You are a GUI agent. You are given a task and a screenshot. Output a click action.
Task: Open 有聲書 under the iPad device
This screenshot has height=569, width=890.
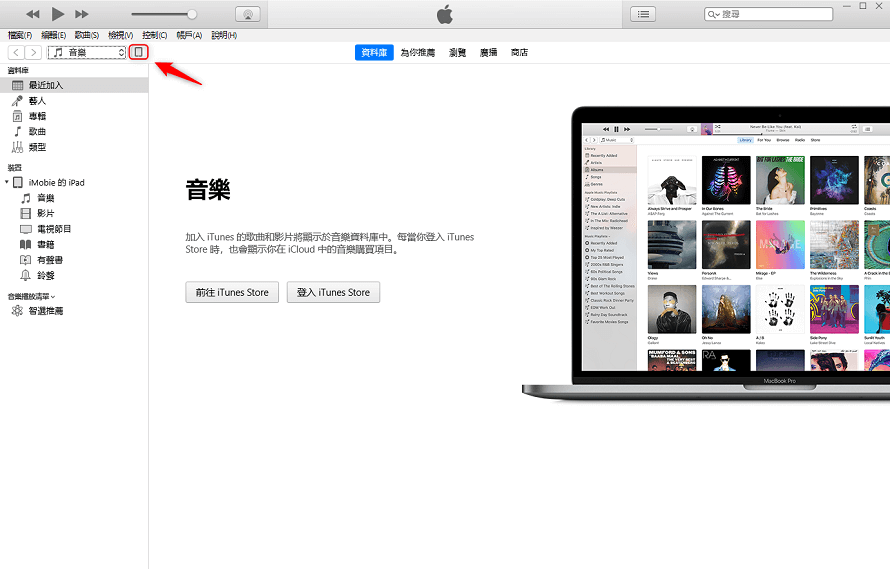(x=74, y=260)
